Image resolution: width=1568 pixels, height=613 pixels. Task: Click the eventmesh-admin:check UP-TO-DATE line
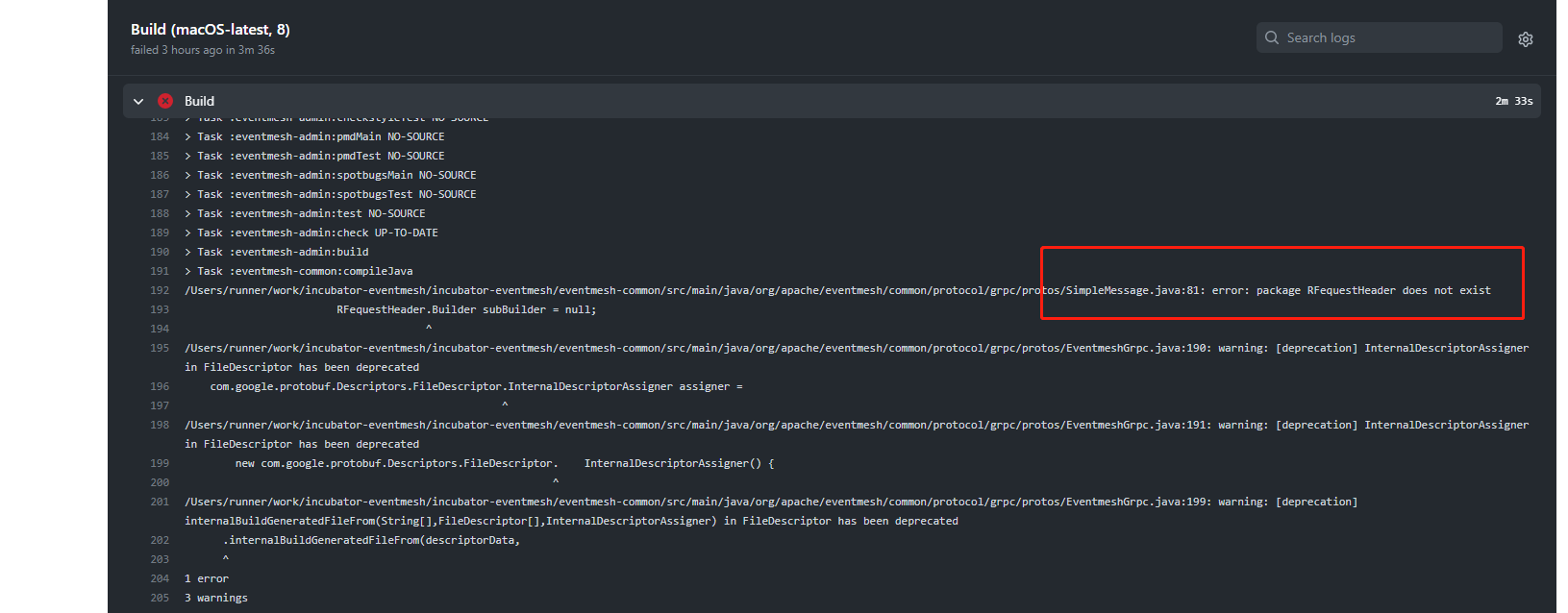311,233
